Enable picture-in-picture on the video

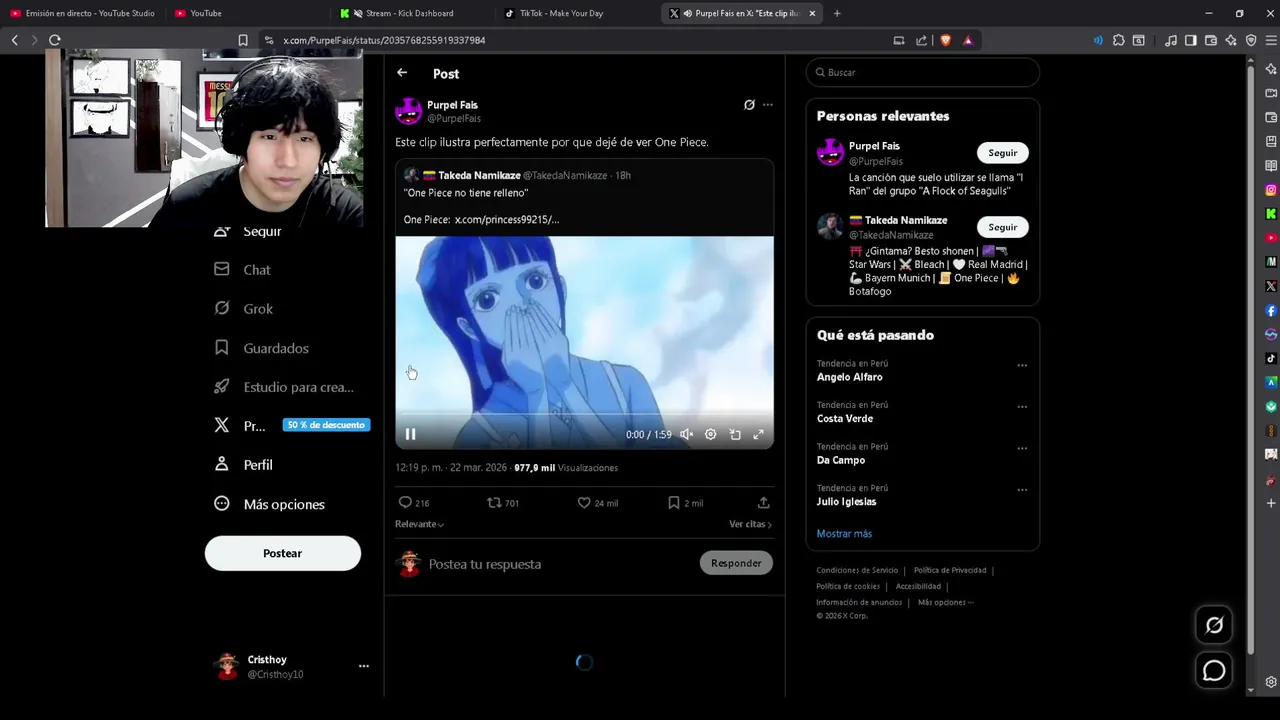(x=735, y=434)
